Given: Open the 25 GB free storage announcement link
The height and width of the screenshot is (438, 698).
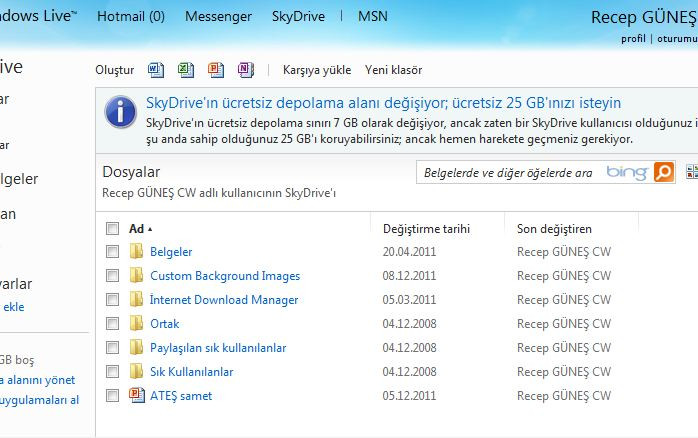Looking at the screenshot, I should click(383, 103).
